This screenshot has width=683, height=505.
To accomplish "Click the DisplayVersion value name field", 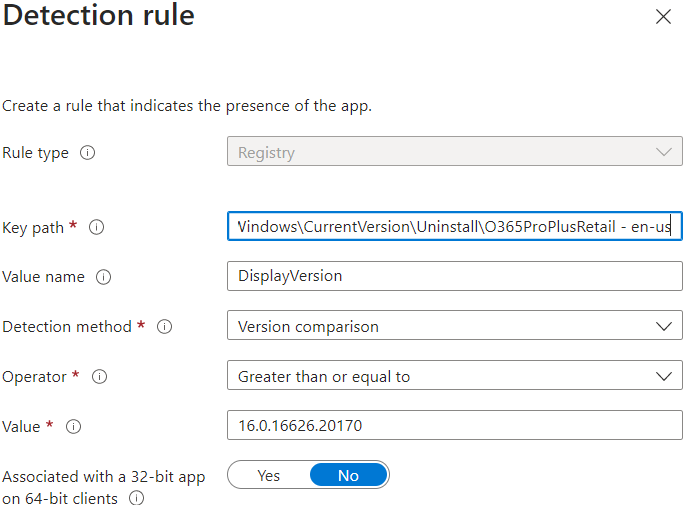I will 454,276.
